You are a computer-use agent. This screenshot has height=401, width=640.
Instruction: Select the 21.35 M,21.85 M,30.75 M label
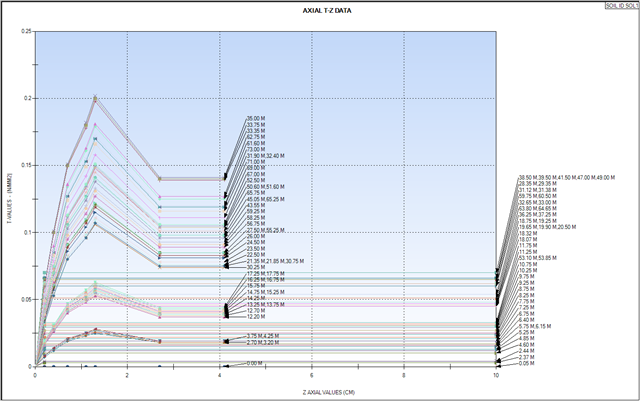(275, 261)
